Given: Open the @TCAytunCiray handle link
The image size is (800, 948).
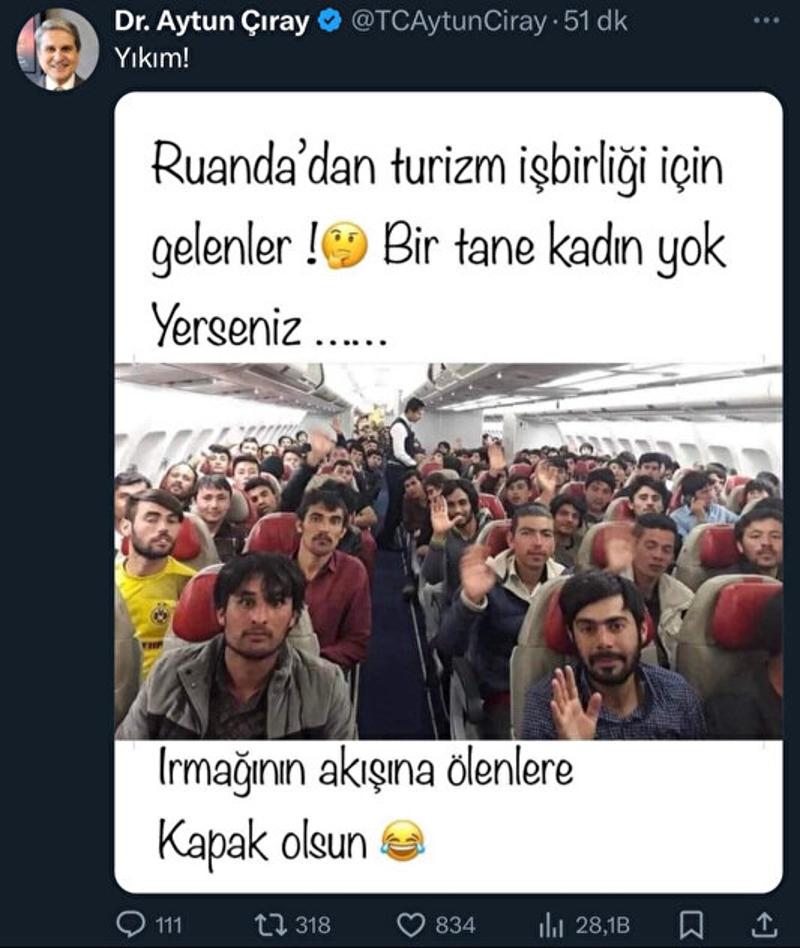Looking at the screenshot, I should (448, 22).
